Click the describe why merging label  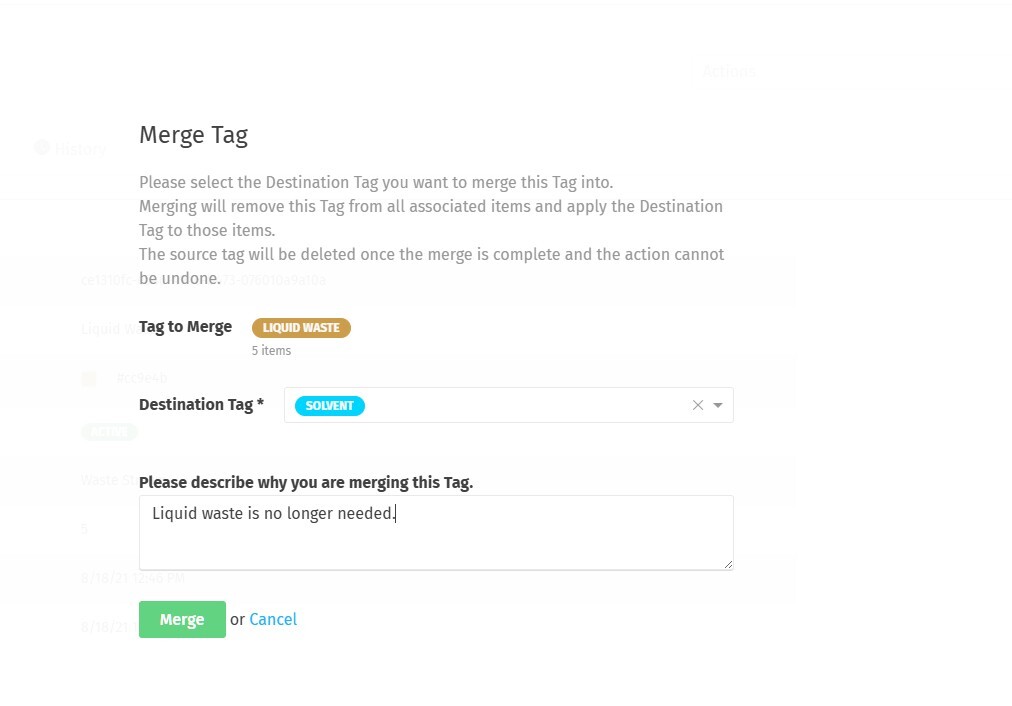306,482
